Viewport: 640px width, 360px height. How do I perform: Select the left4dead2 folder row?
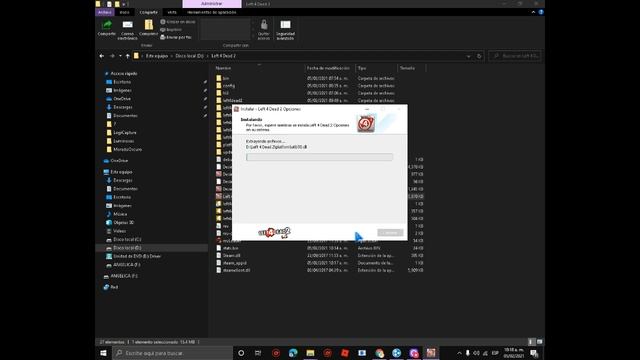point(232,100)
